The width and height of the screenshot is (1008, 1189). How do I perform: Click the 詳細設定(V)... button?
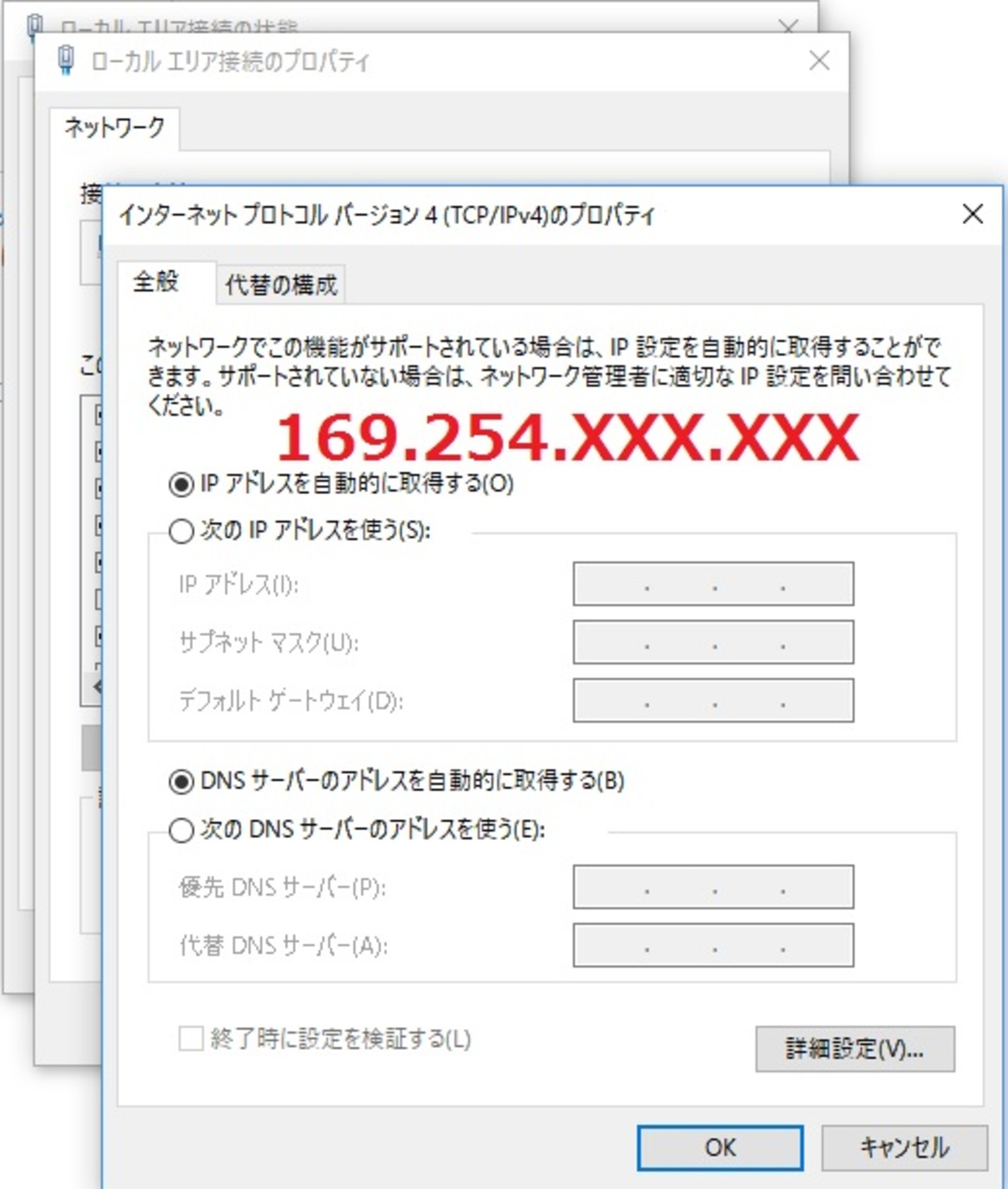click(854, 1049)
